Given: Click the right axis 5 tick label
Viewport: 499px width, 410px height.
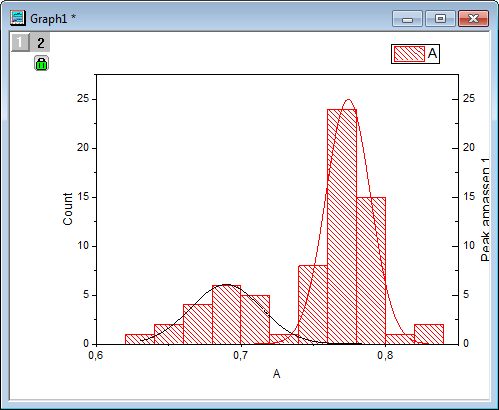Looking at the screenshot, I should 466,295.
